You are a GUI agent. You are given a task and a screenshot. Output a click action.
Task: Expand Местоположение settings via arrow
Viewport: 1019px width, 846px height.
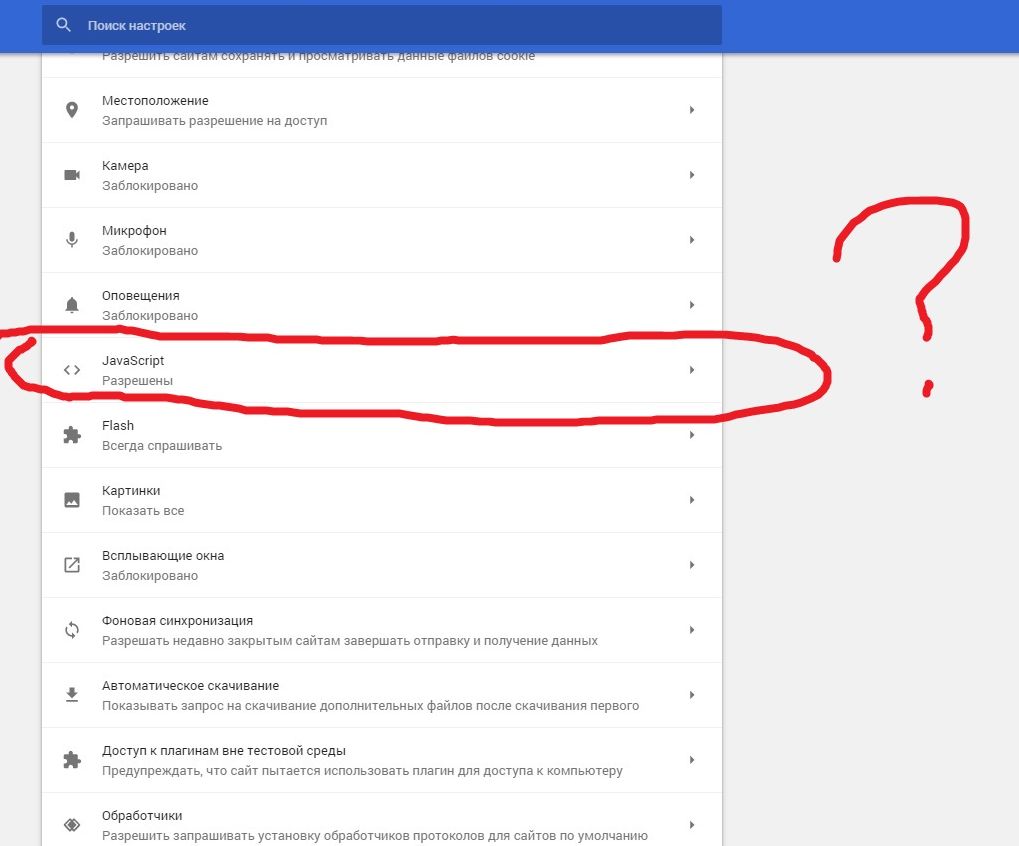[691, 110]
